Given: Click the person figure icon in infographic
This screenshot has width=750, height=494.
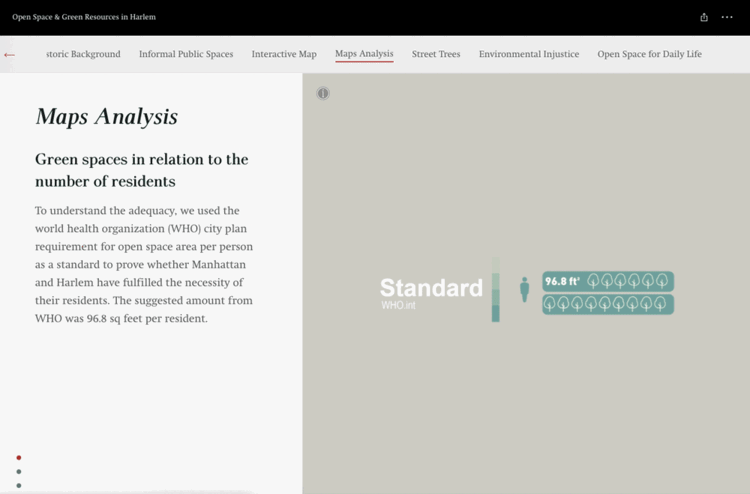Looking at the screenshot, I should coord(525,289).
